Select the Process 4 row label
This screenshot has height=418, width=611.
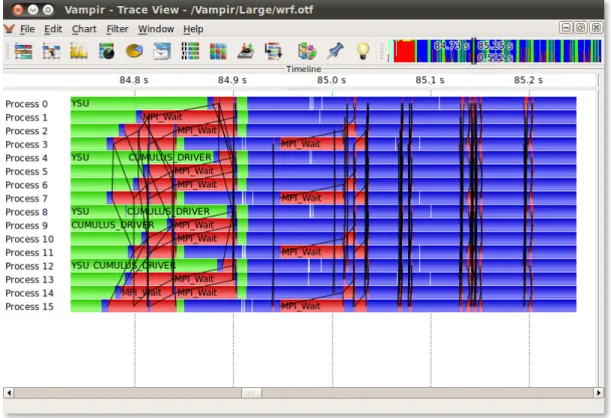pos(26,158)
